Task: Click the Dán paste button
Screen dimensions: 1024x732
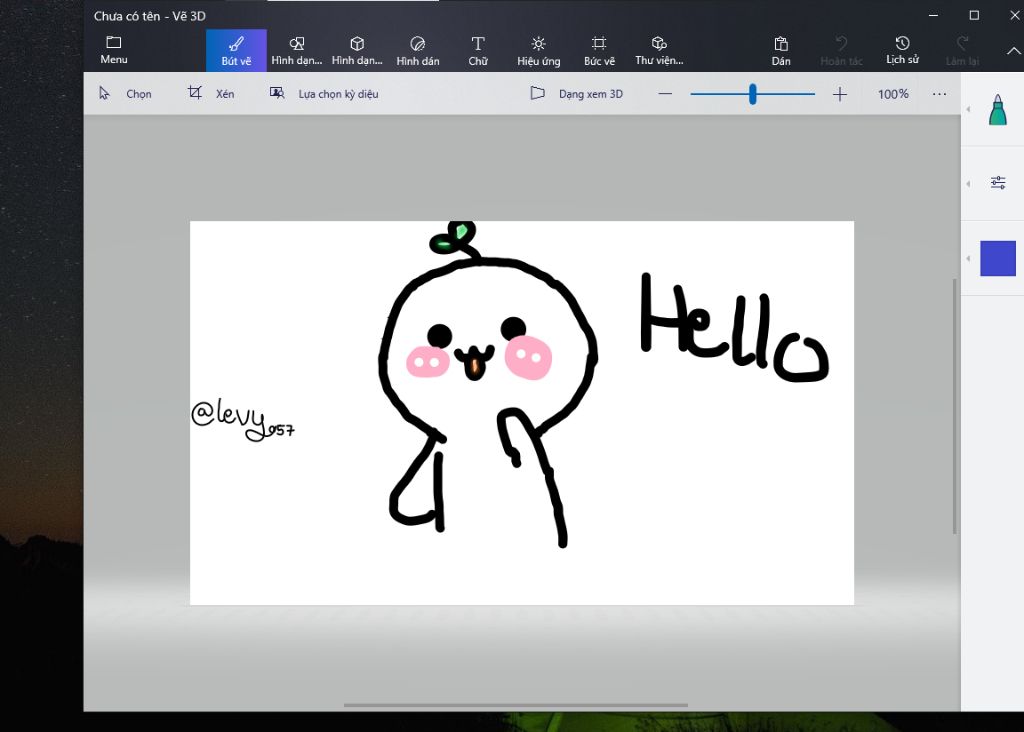Action: coord(781,50)
